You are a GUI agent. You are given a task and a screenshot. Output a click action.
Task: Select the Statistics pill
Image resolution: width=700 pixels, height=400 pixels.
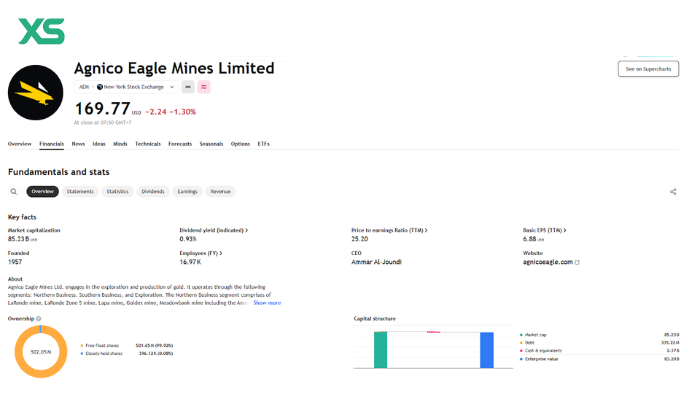[x=117, y=192]
